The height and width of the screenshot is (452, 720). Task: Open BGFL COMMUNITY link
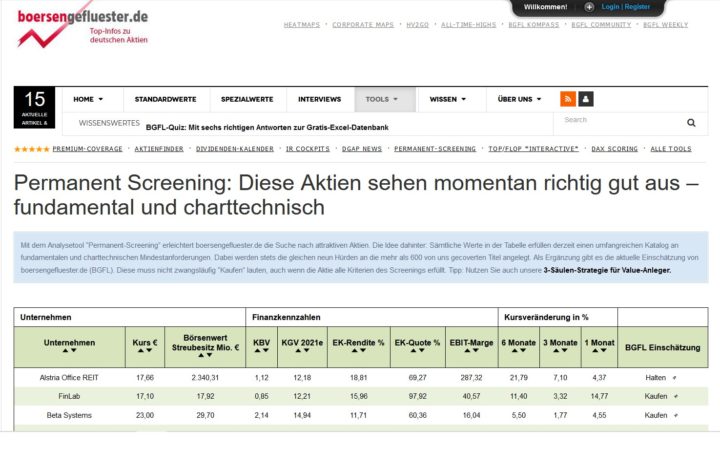click(x=601, y=25)
